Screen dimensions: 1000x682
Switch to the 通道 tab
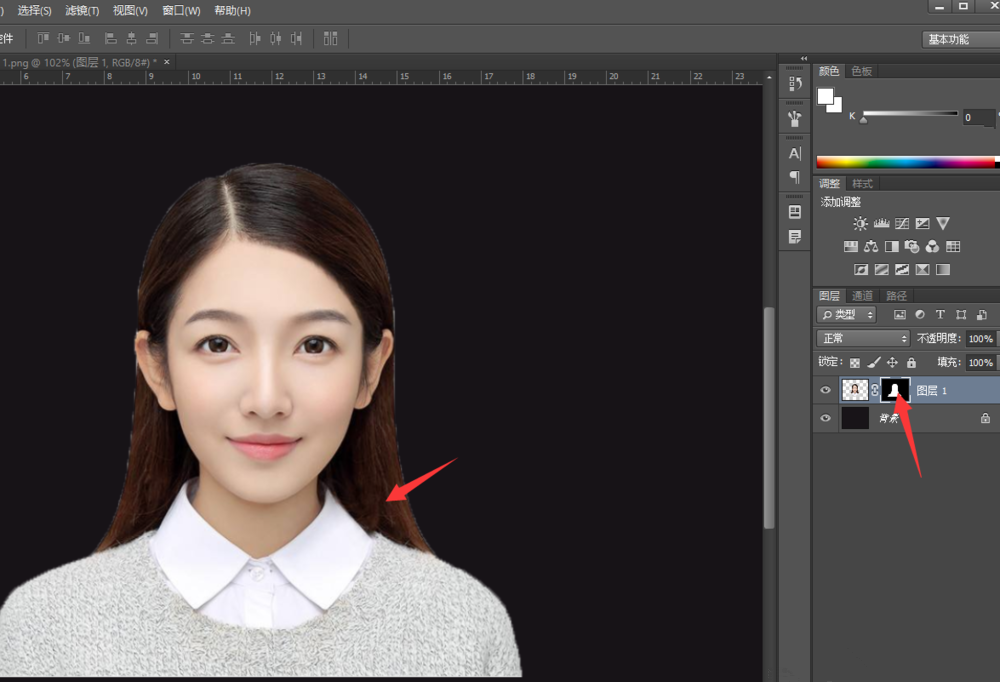point(862,296)
